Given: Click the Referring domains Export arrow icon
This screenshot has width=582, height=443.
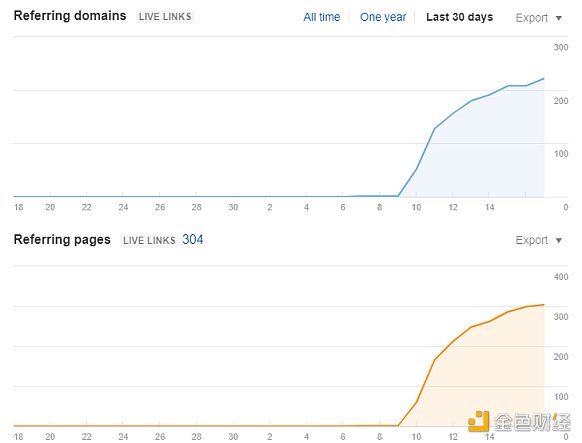Looking at the screenshot, I should [x=559, y=18].
